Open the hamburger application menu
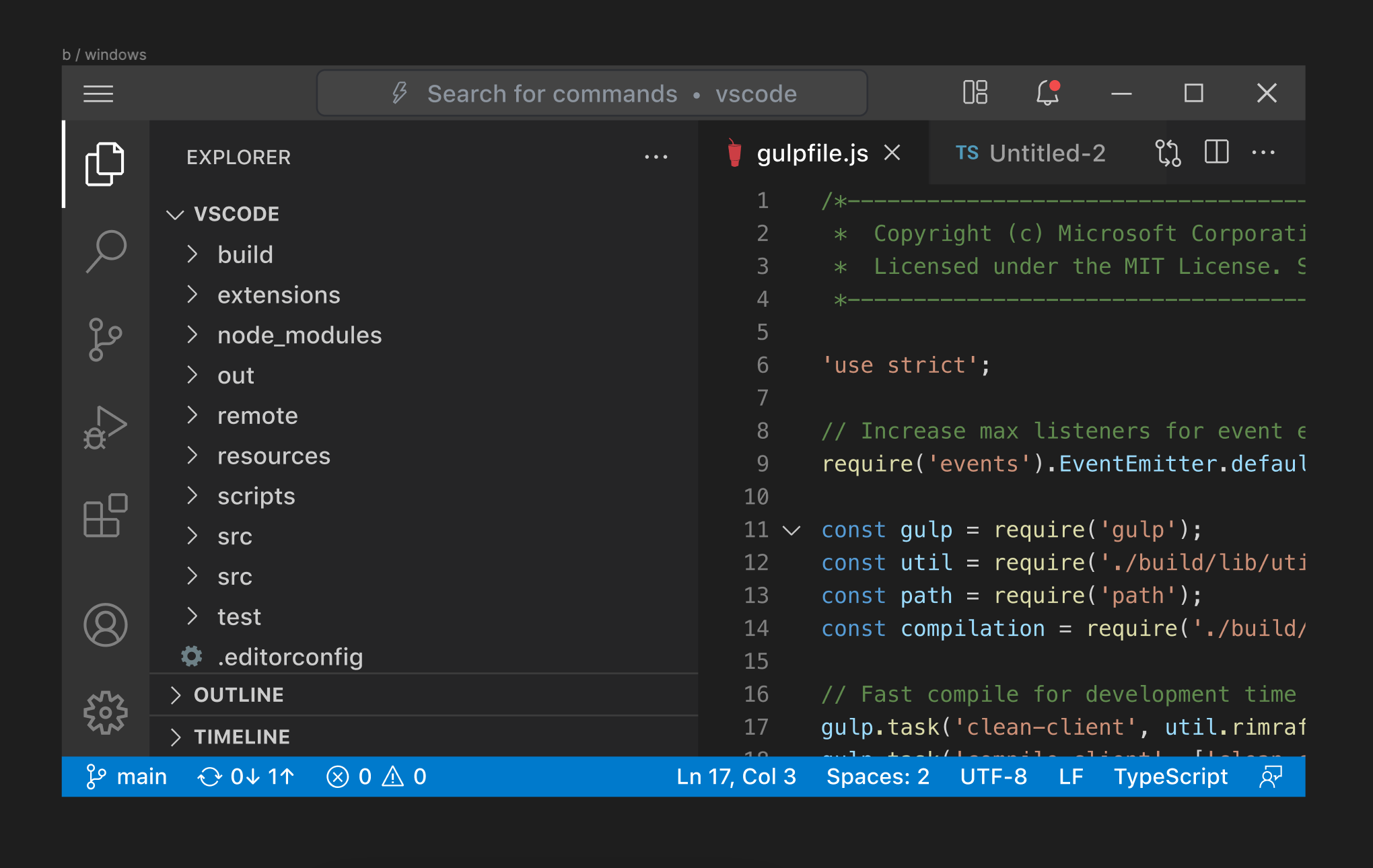 point(98,94)
